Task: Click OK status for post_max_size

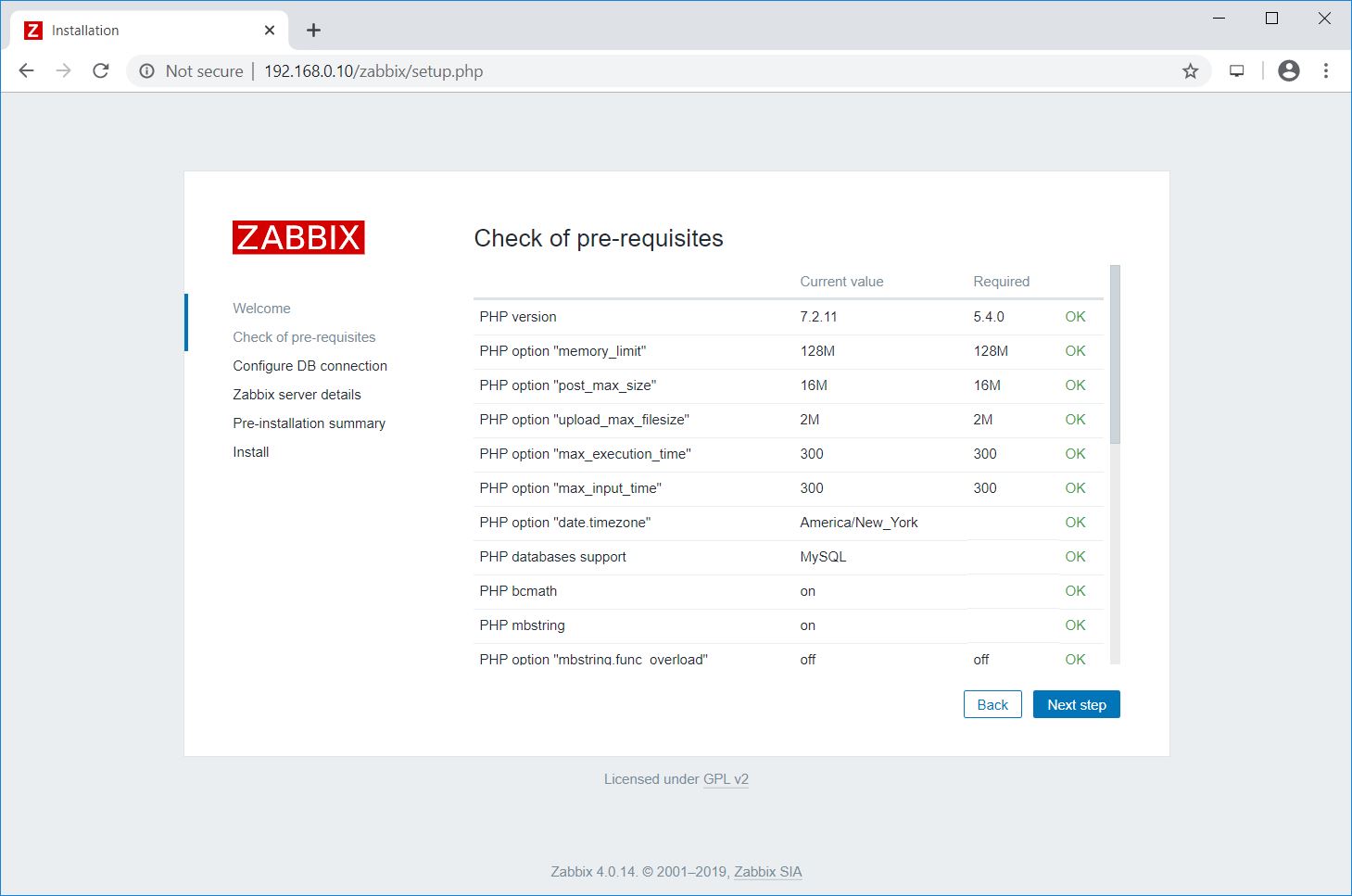Action: pyautogui.click(x=1075, y=385)
